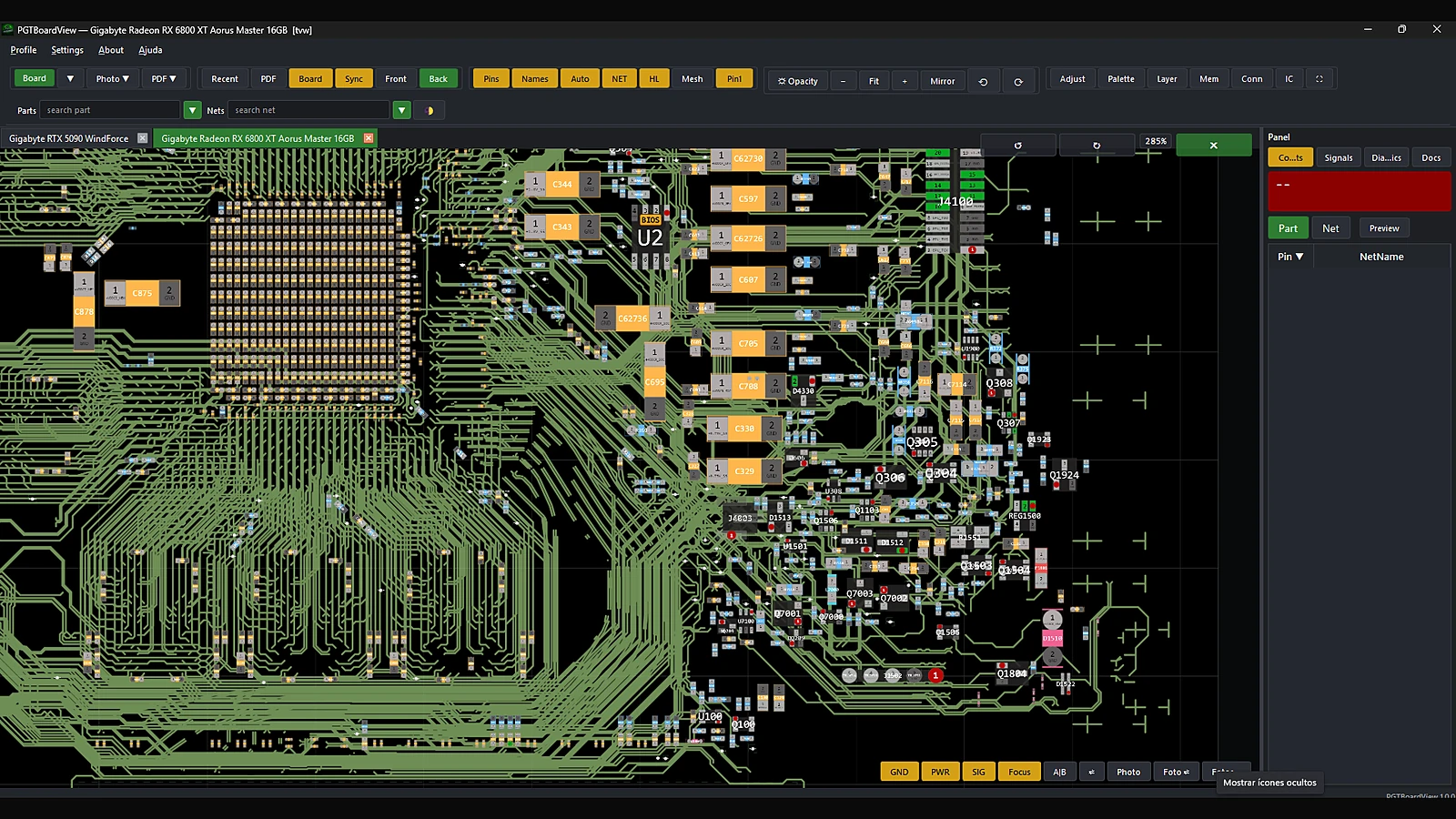Viewport: 1456px width, 819px height.
Task: Click the Fit zoom button
Action: [874, 81]
